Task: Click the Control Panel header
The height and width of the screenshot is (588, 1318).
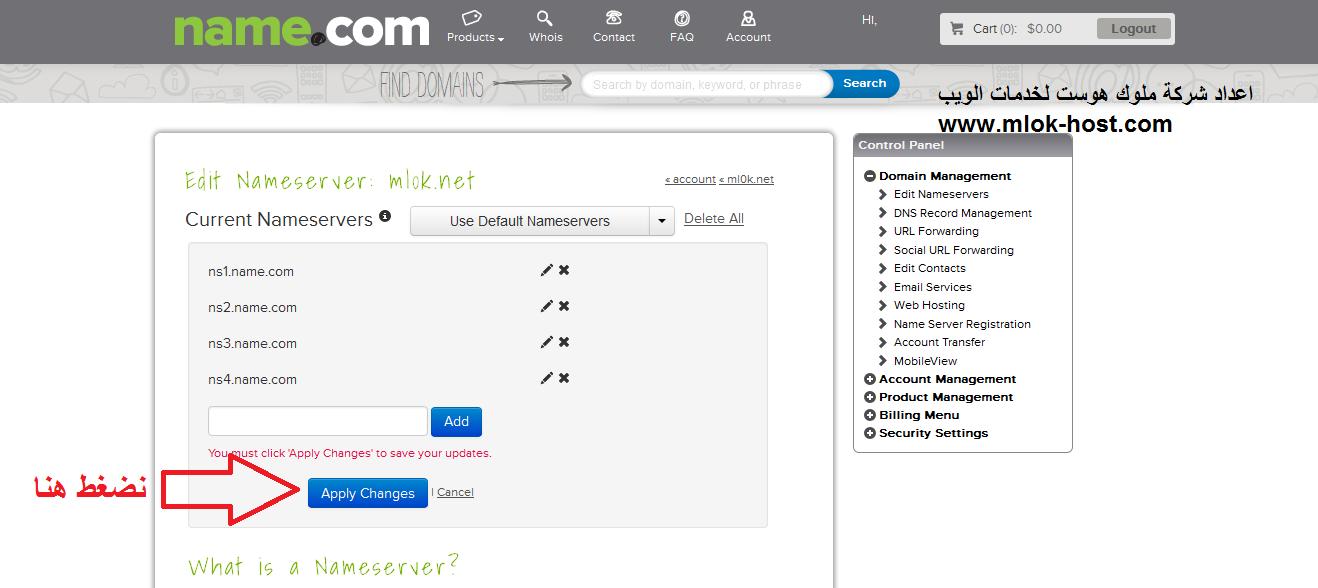Action: (x=962, y=145)
